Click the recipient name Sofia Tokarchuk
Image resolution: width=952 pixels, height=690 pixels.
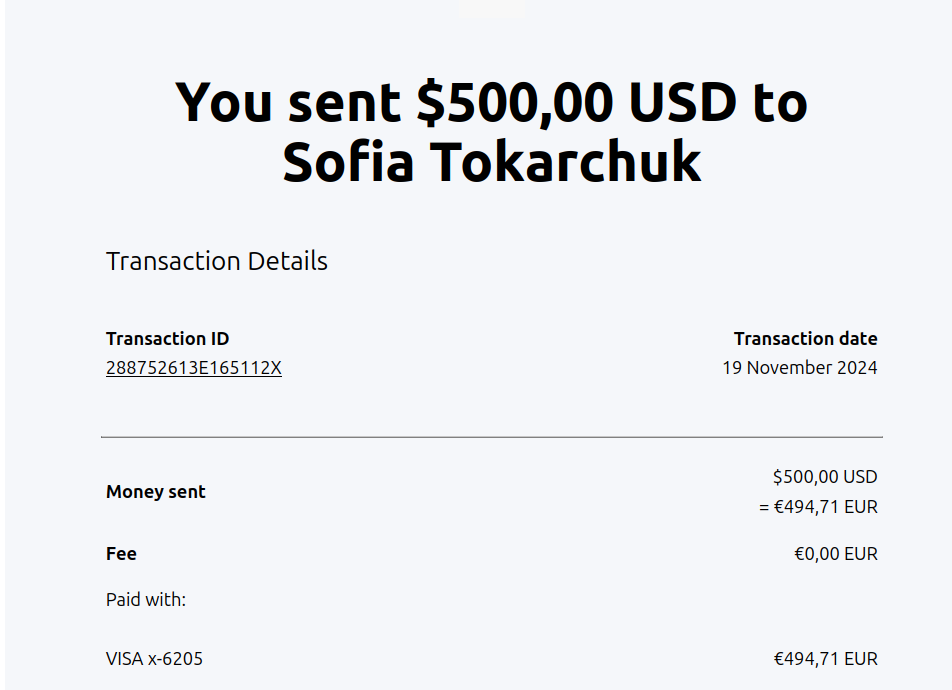pyautogui.click(x=491, y=162)
